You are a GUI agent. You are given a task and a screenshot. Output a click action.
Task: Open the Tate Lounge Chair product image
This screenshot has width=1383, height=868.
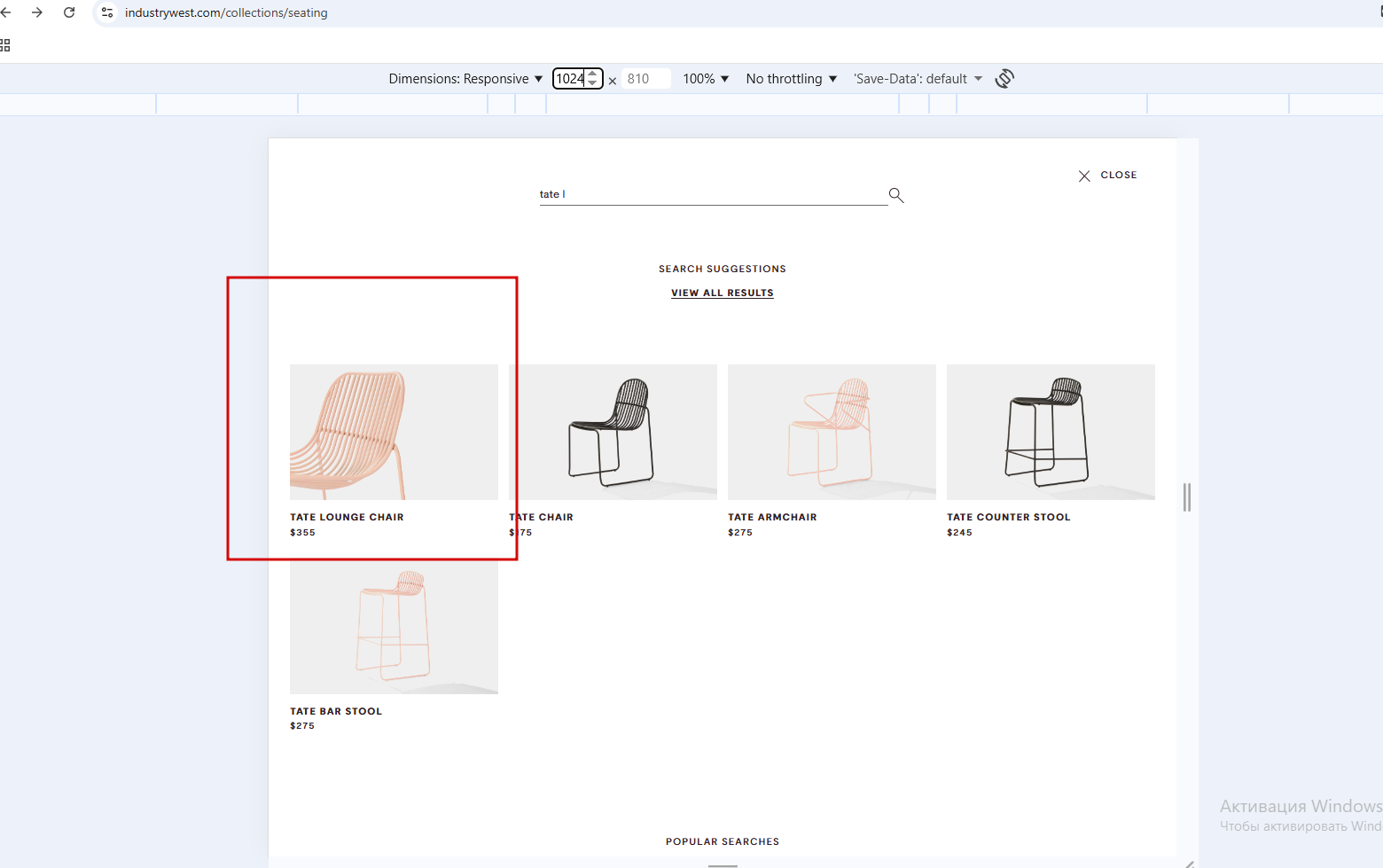coord(394,432)
